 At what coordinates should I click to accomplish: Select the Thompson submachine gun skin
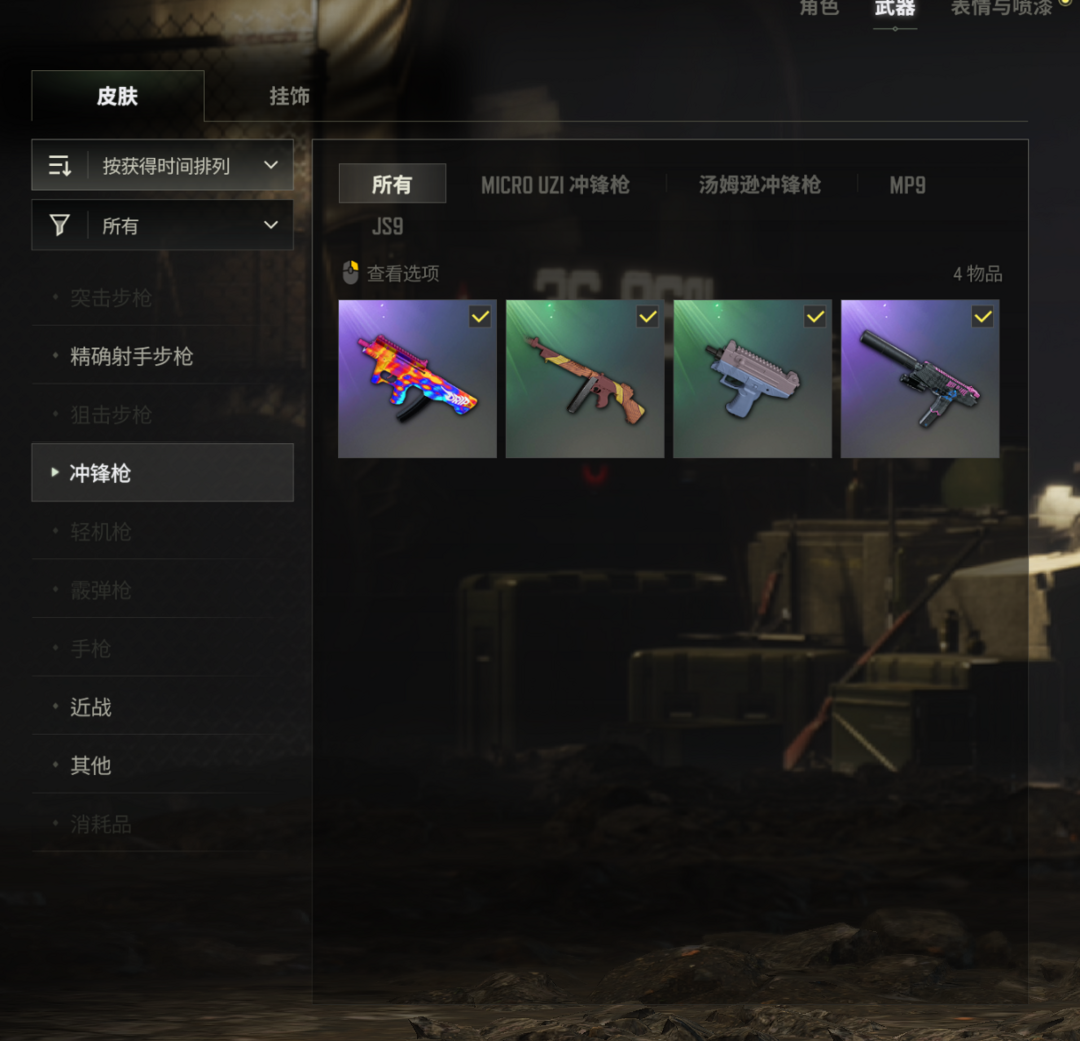click(585, 378)
